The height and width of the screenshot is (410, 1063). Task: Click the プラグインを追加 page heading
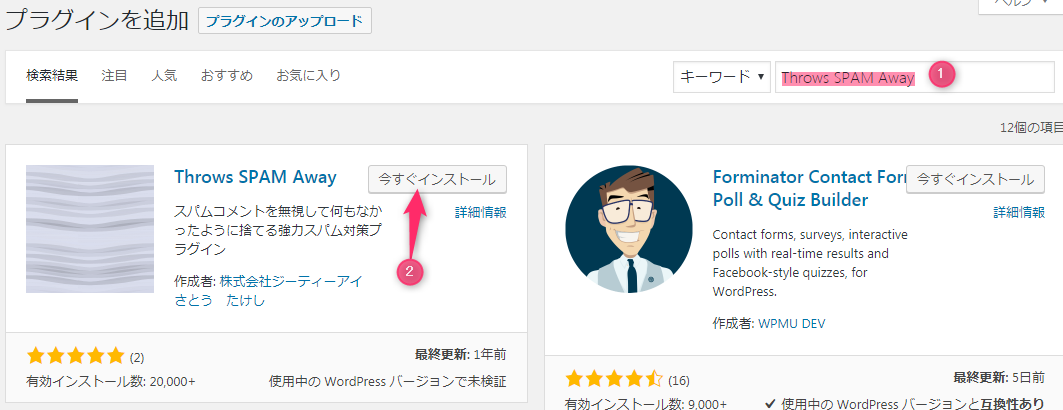96,20
